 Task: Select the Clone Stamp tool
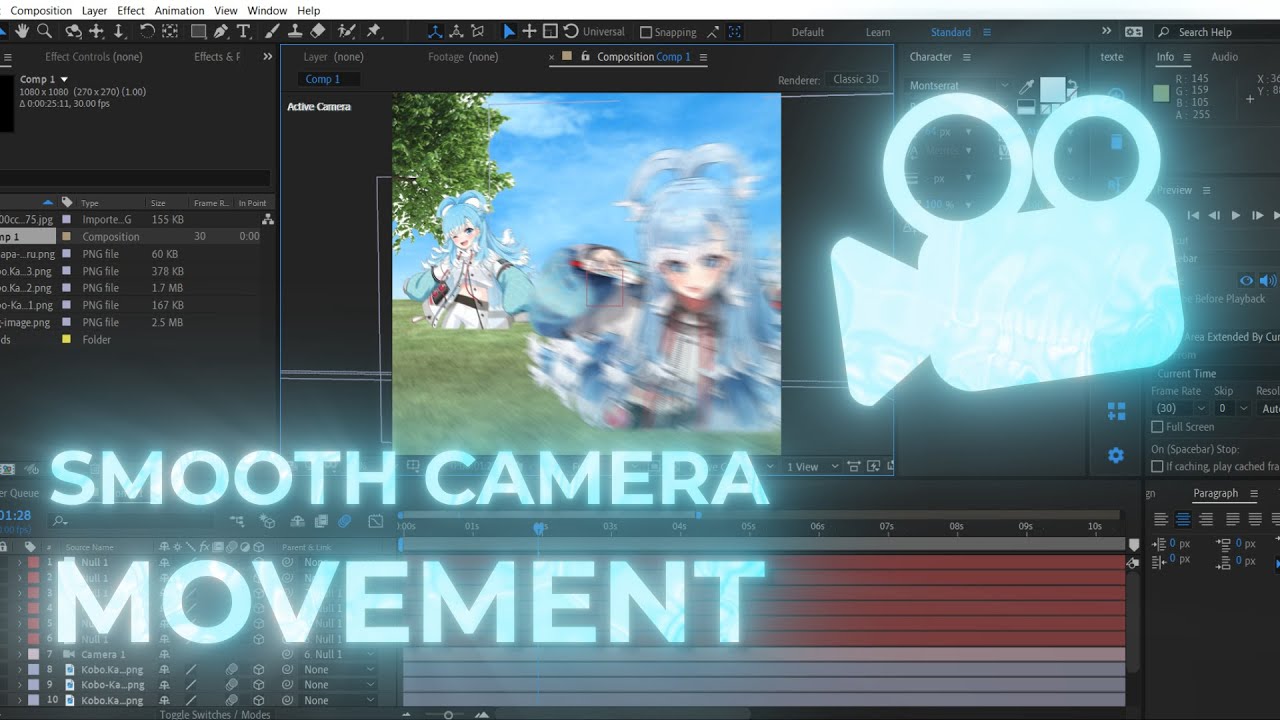[x=295, y=32]
